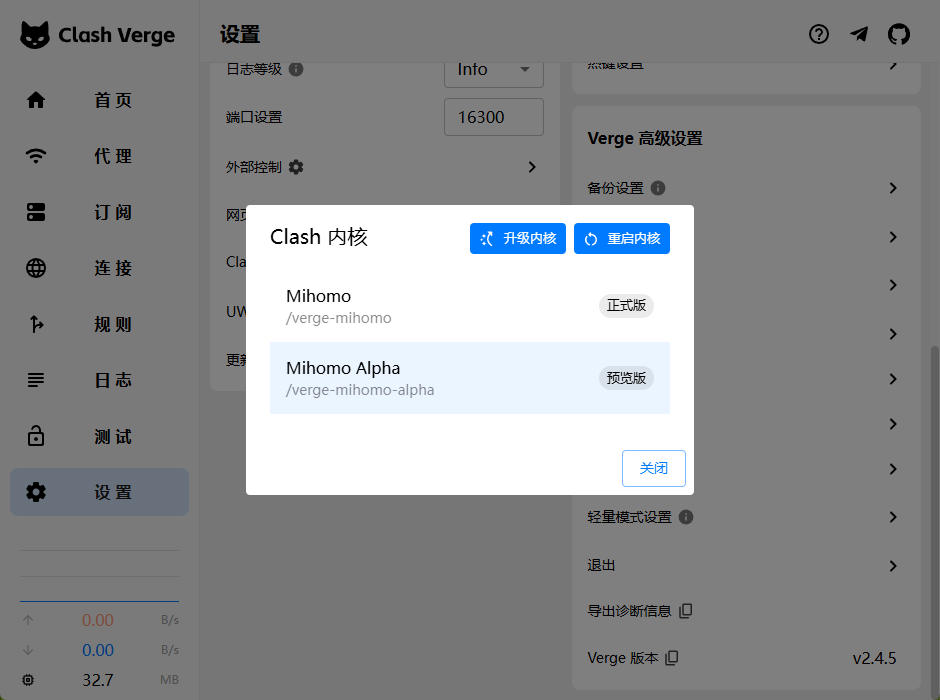Open the GitHub repository icon
The image size is (940, 700).
(899, 34)
